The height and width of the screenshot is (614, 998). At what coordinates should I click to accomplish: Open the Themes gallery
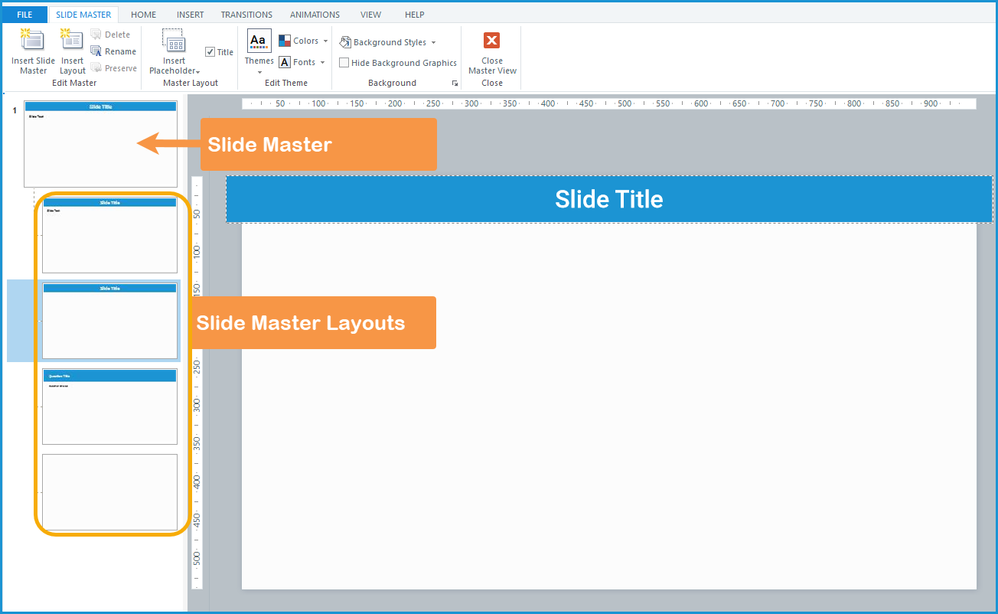pos(259,51)
